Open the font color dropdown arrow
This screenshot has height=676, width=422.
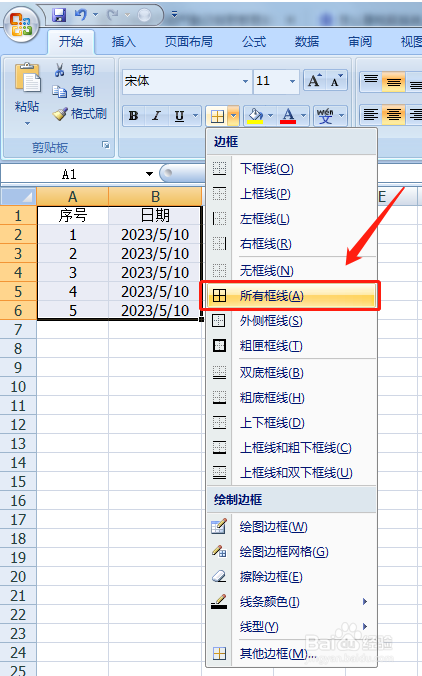(x=303, y=116)
